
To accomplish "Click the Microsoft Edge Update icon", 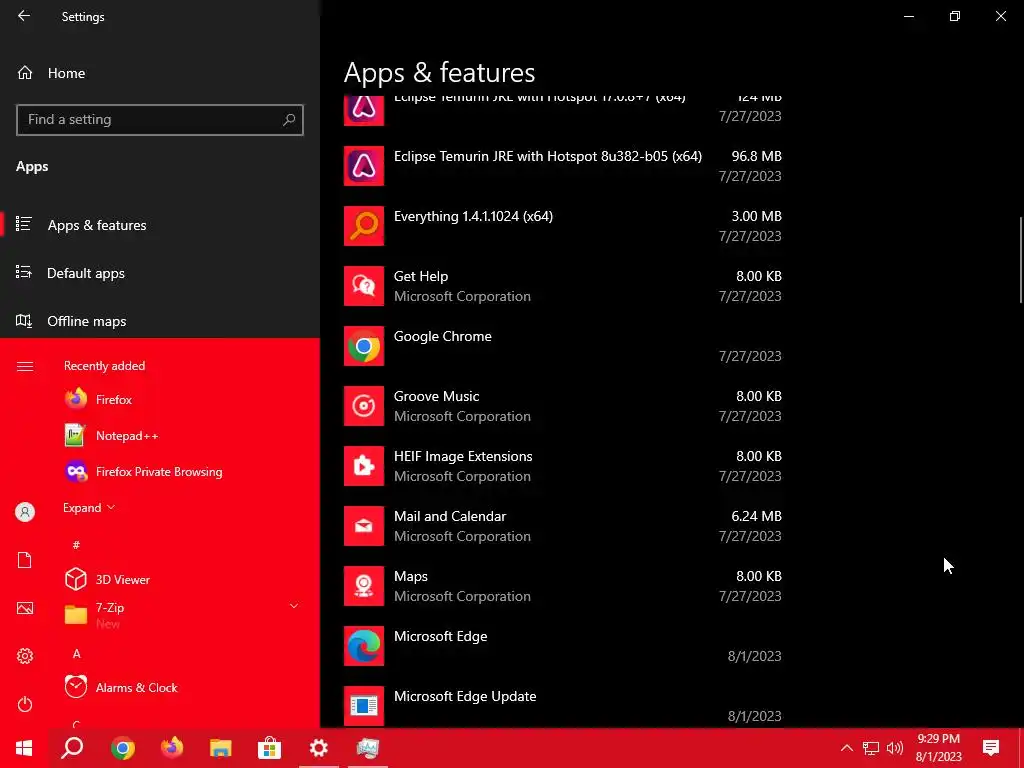I will click(x=364, y=706).
